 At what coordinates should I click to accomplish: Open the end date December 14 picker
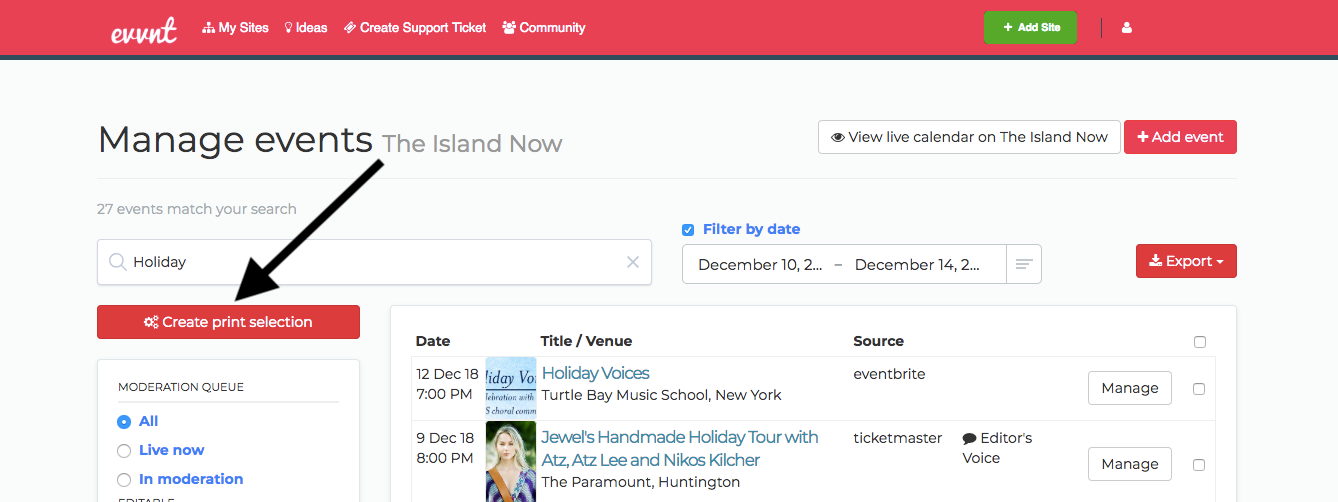click(x=918, y=265)
